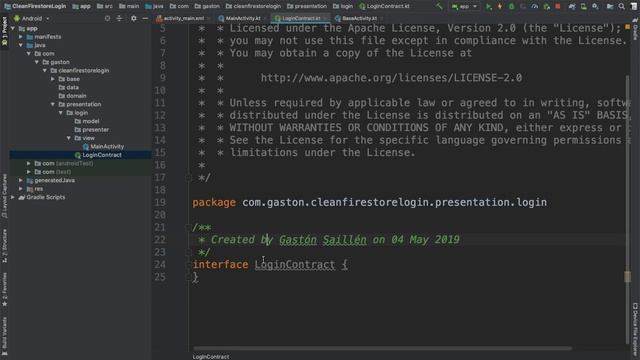Toggle Build Variants tool window tab
Viewport: 640px width, 360px height.
coord(4,336)
